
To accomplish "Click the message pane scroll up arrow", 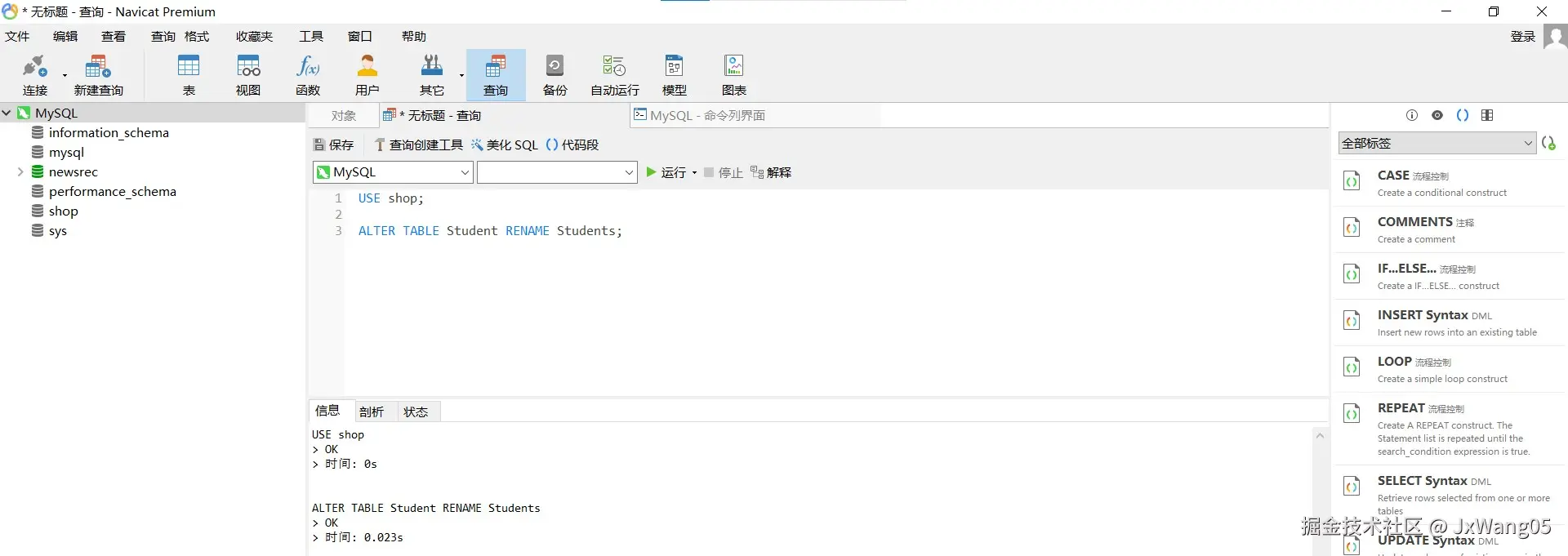I will pos(1320,436).
